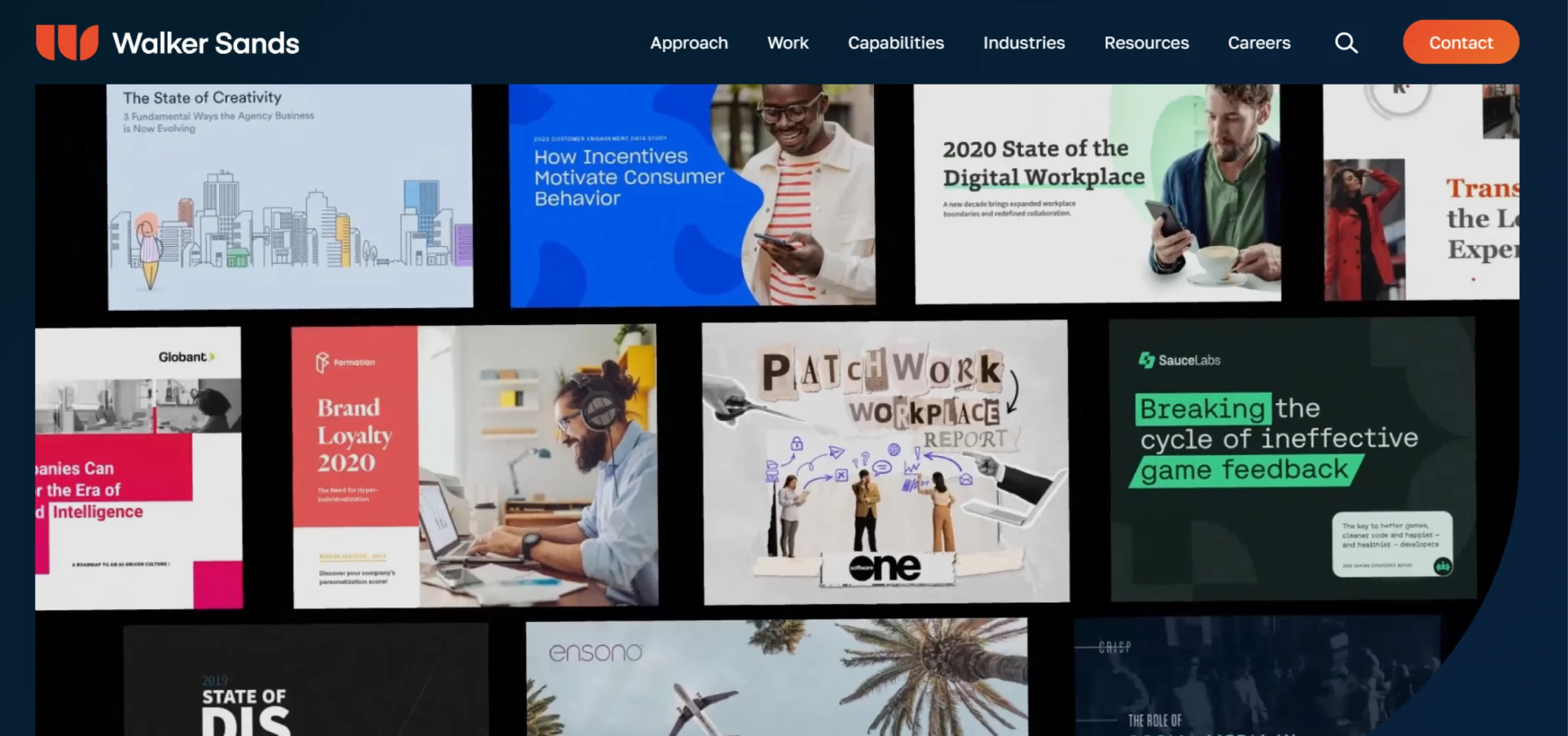Click the Walker Sands logo icon

pos(67,42)
